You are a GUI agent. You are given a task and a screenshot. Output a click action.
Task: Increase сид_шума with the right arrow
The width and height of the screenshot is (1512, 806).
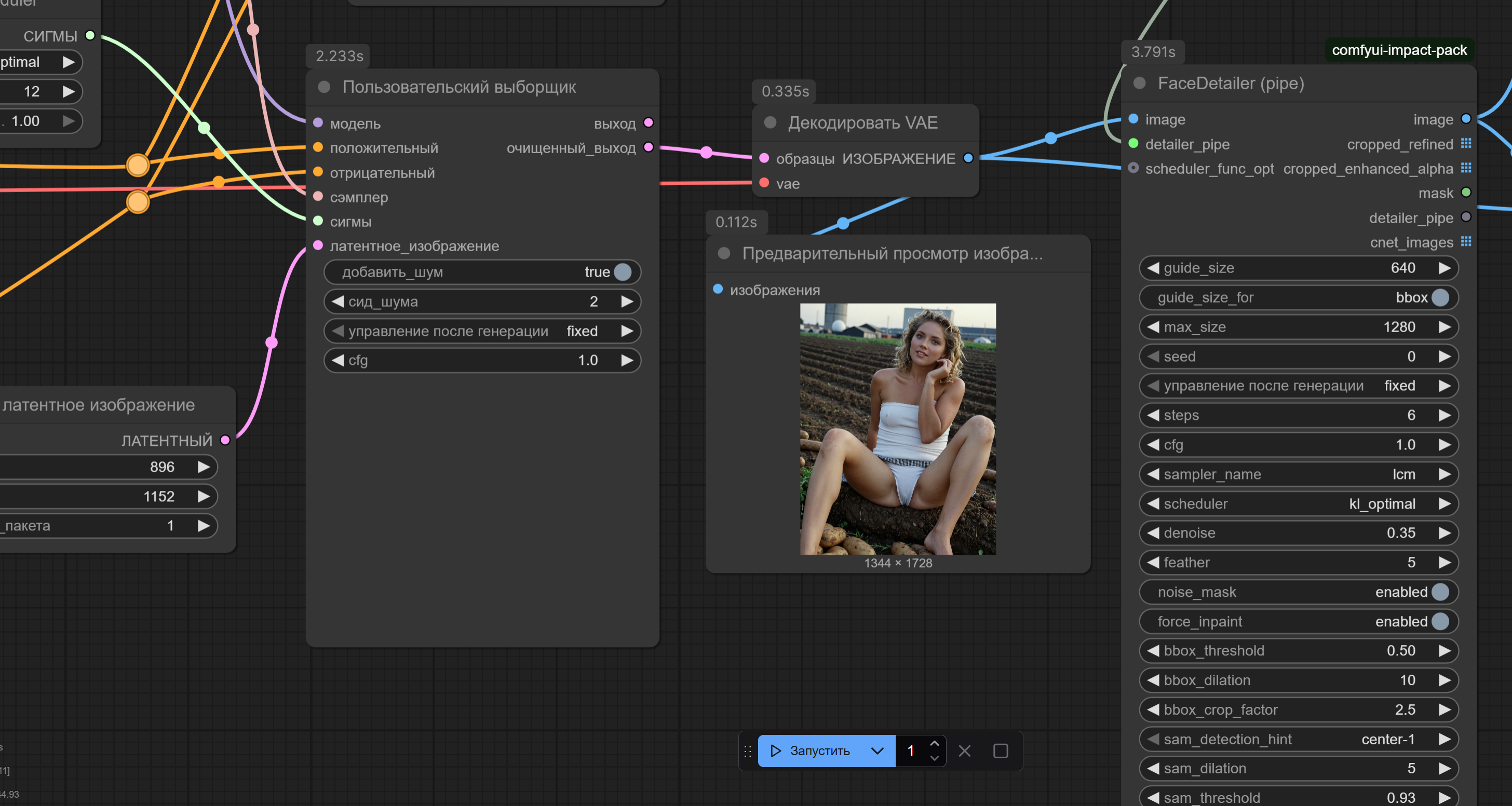627,302
